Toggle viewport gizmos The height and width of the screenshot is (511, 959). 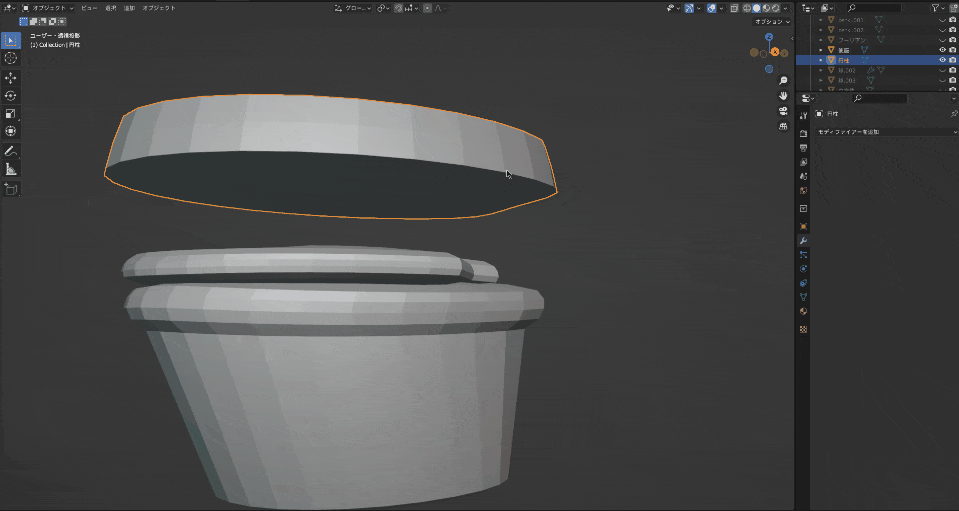click(689, 8)
